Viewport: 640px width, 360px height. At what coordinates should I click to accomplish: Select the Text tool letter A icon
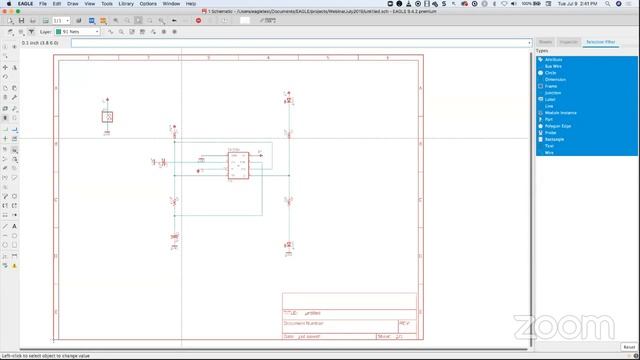pyautogui.click(x=14, y=226)
